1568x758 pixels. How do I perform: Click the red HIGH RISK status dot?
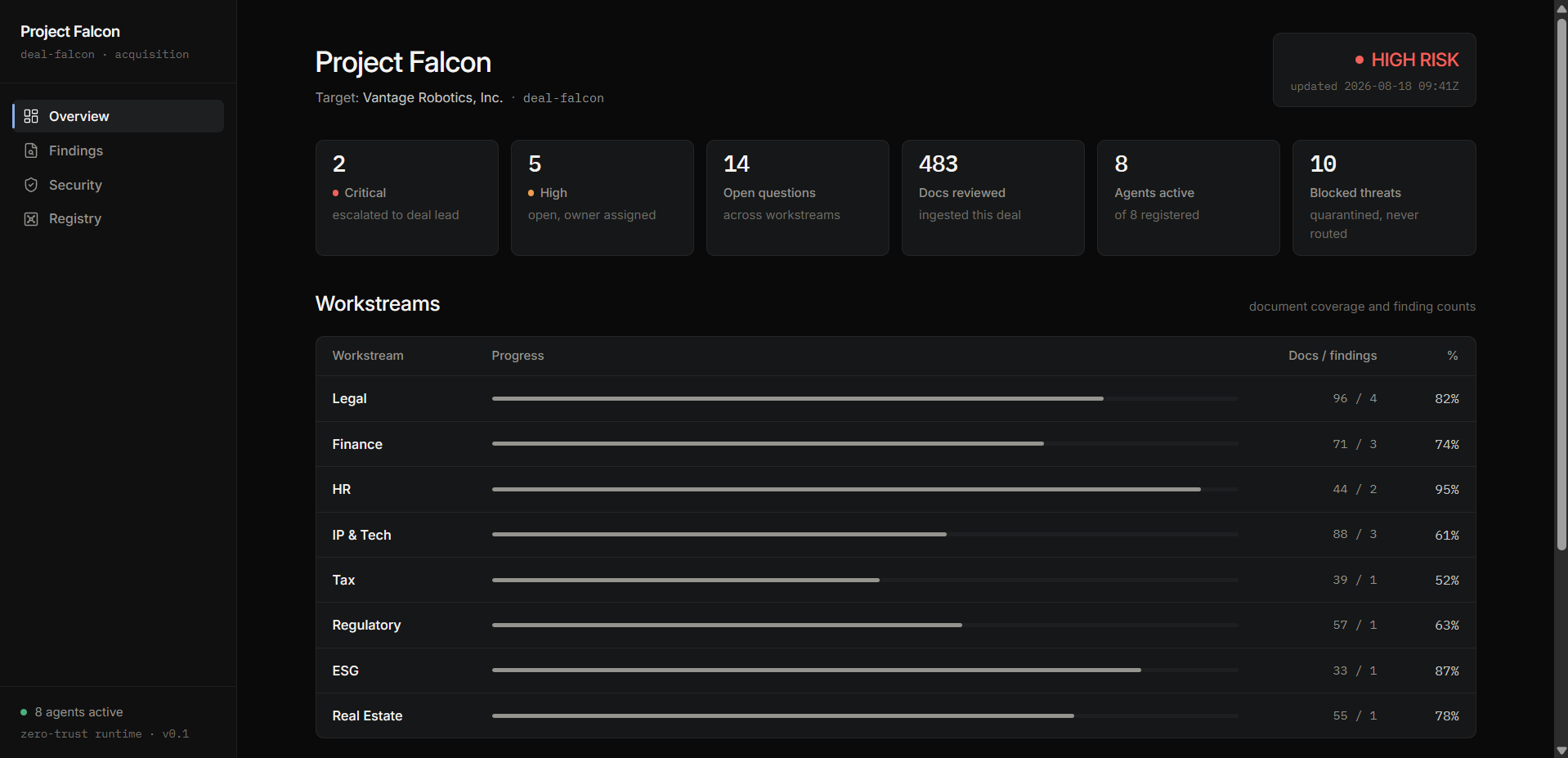[1360, 60]
